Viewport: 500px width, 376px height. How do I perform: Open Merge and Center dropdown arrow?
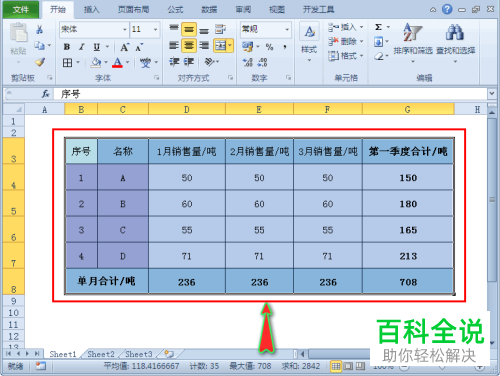coord(230,45)
